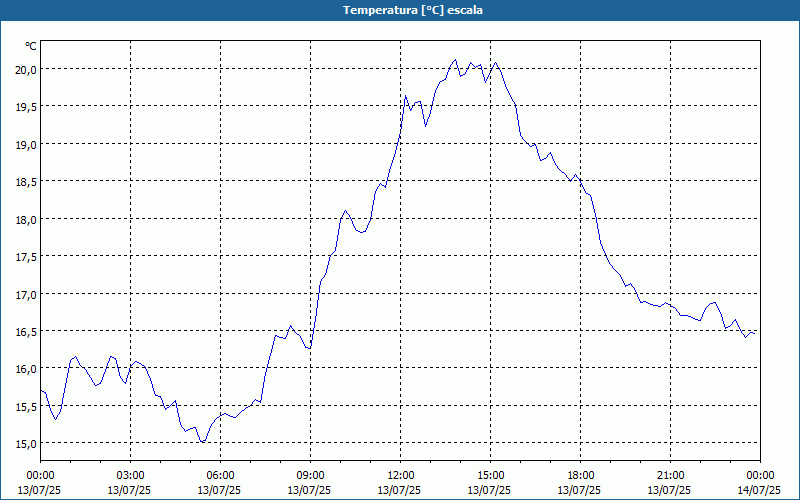Select the 19,0 y-axis label

pyautogui.click(x=26, y=145)
